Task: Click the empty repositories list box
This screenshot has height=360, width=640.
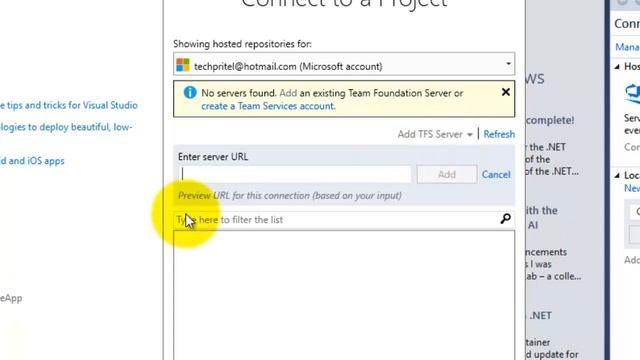Action: point(344,295)
